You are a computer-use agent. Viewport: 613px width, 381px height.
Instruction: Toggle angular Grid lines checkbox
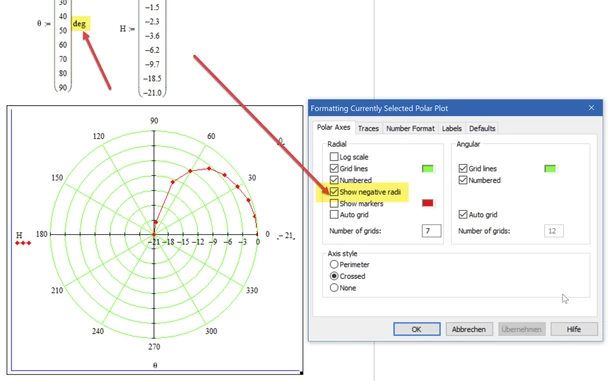coord(463,168)
